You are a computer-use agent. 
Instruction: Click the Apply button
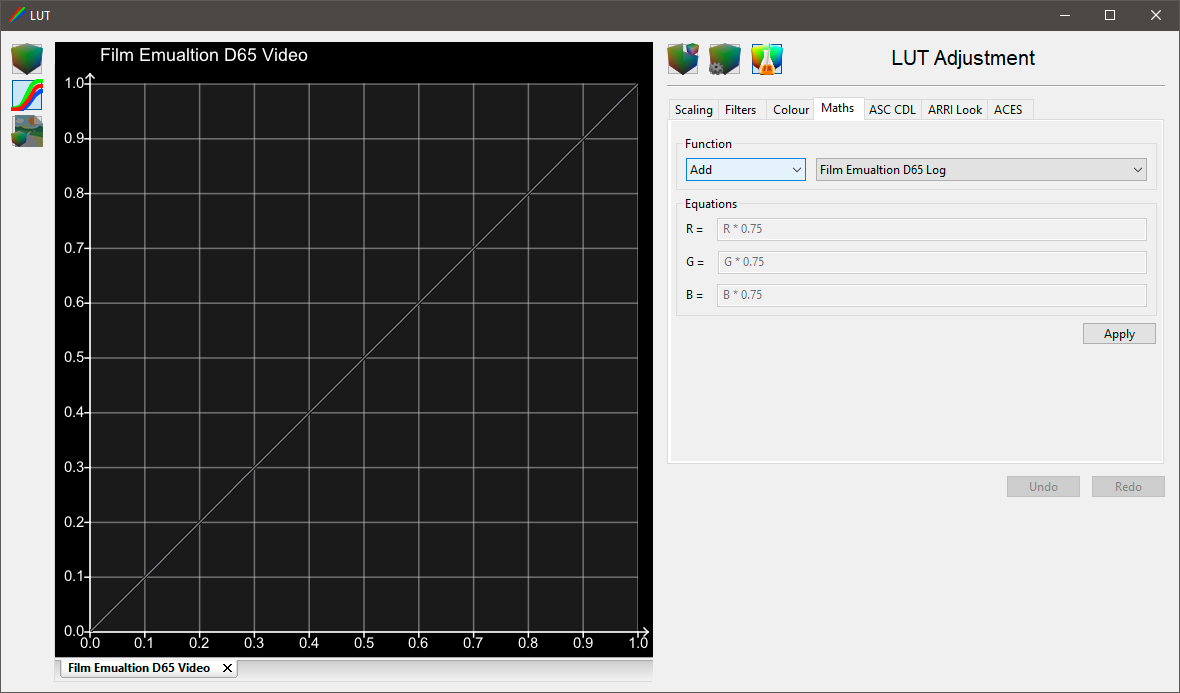(1119, 333)
